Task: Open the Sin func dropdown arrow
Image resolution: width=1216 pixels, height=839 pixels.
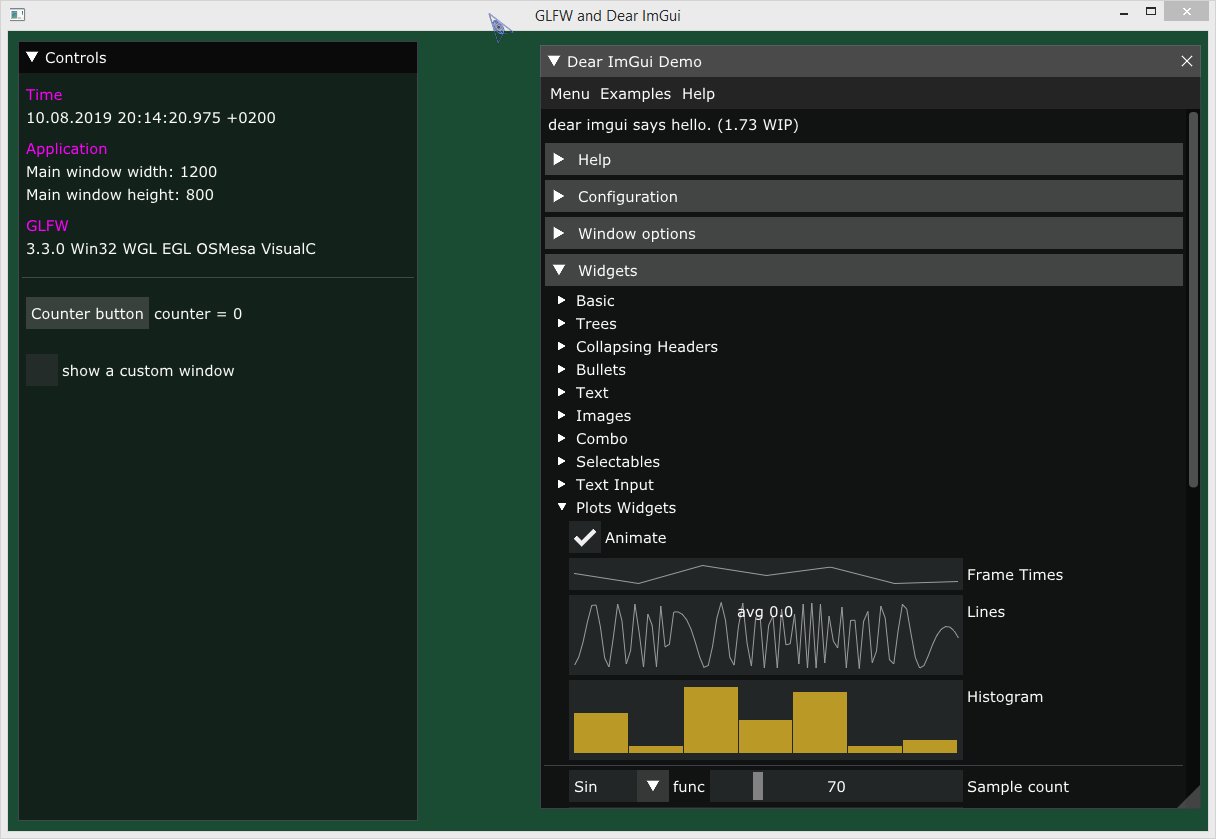Action: [x=653, y=786]
